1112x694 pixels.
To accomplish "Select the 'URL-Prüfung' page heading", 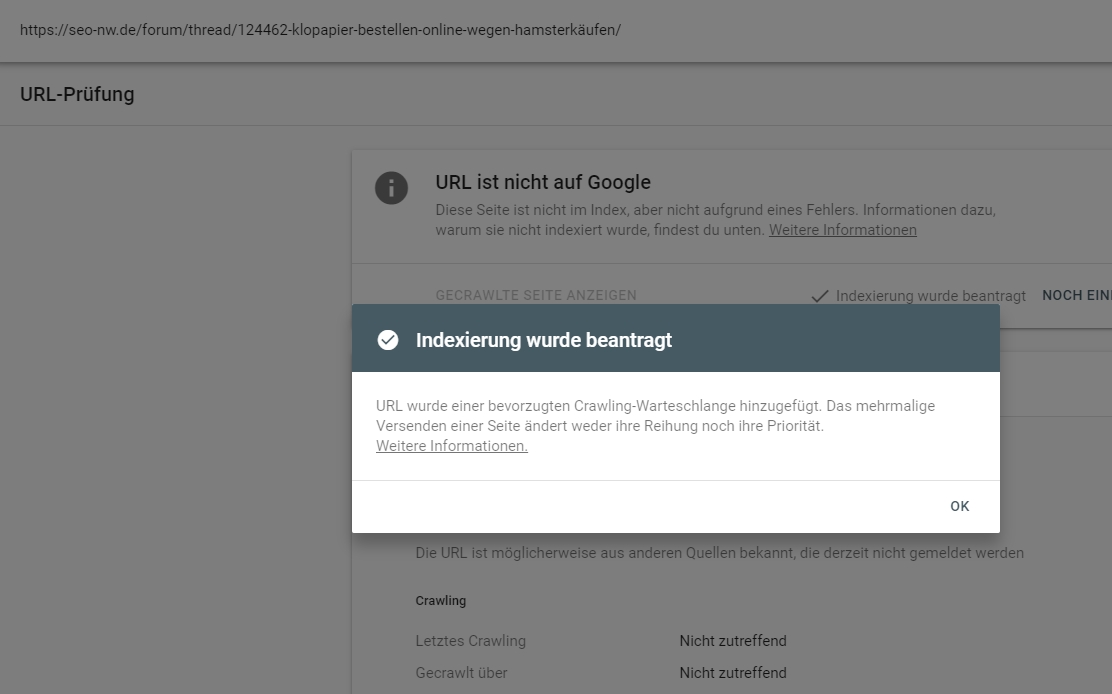I will click(77, 95).
